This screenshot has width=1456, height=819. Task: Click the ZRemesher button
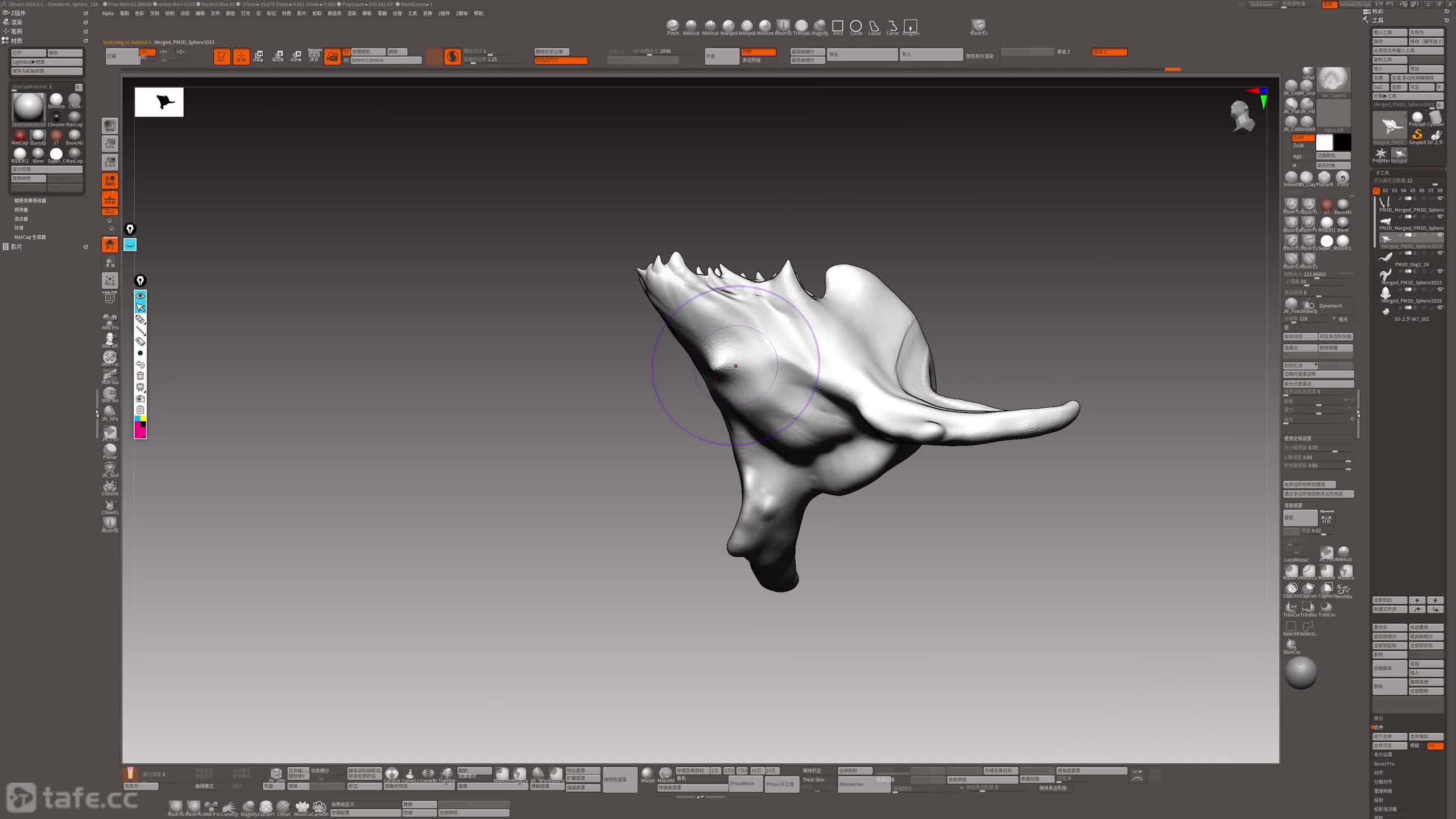tap(851, 784)
